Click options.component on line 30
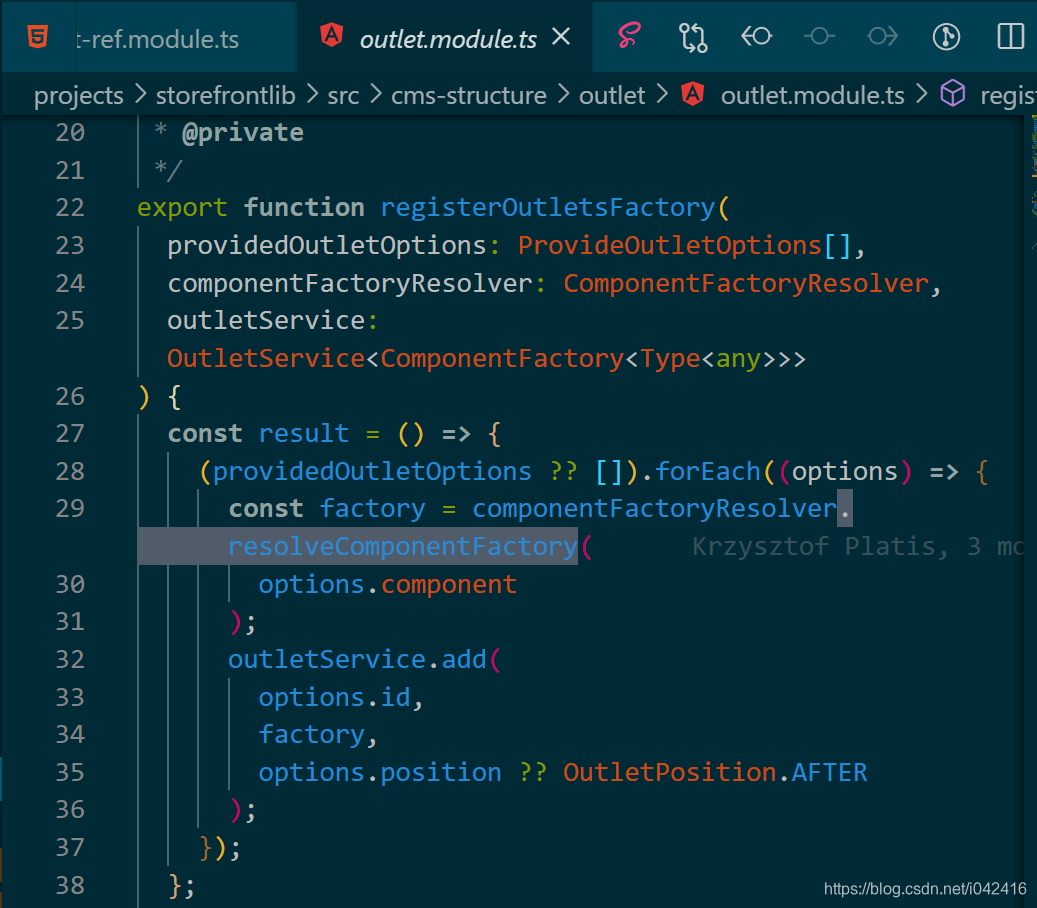Screen dimensions: 1037x908 [x=388, y=585]
